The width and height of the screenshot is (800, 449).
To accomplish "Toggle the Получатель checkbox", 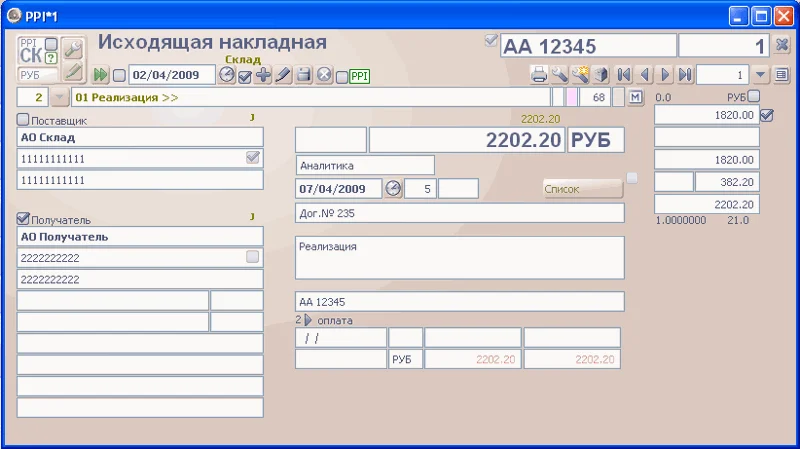I will pyautogui.click(x=23, y=219).
